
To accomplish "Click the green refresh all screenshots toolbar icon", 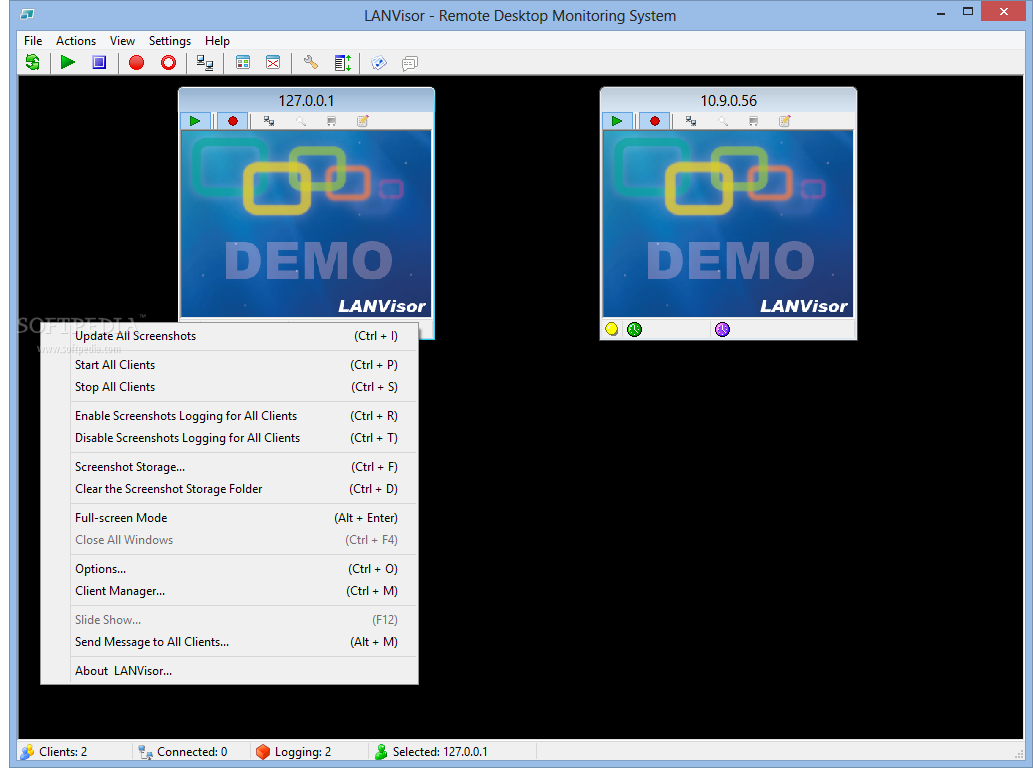I will click(32, 63).
